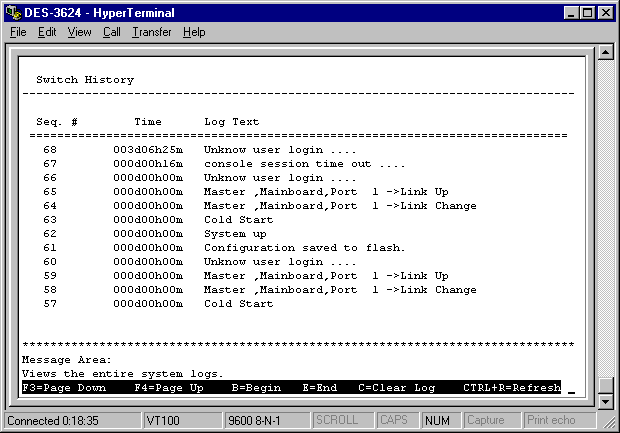Click the scrollbar up arrow
The image size is (620, 433).
605,51
